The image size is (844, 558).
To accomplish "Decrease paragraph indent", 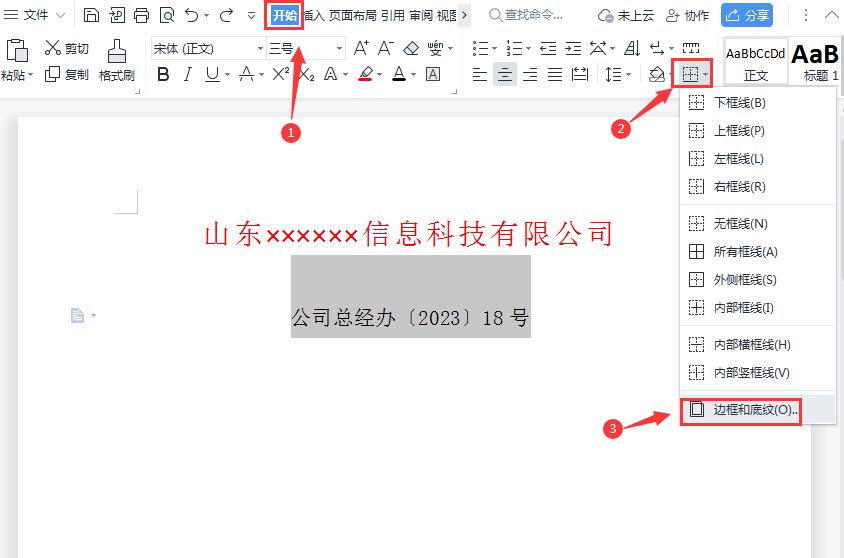I will [548, 48].
